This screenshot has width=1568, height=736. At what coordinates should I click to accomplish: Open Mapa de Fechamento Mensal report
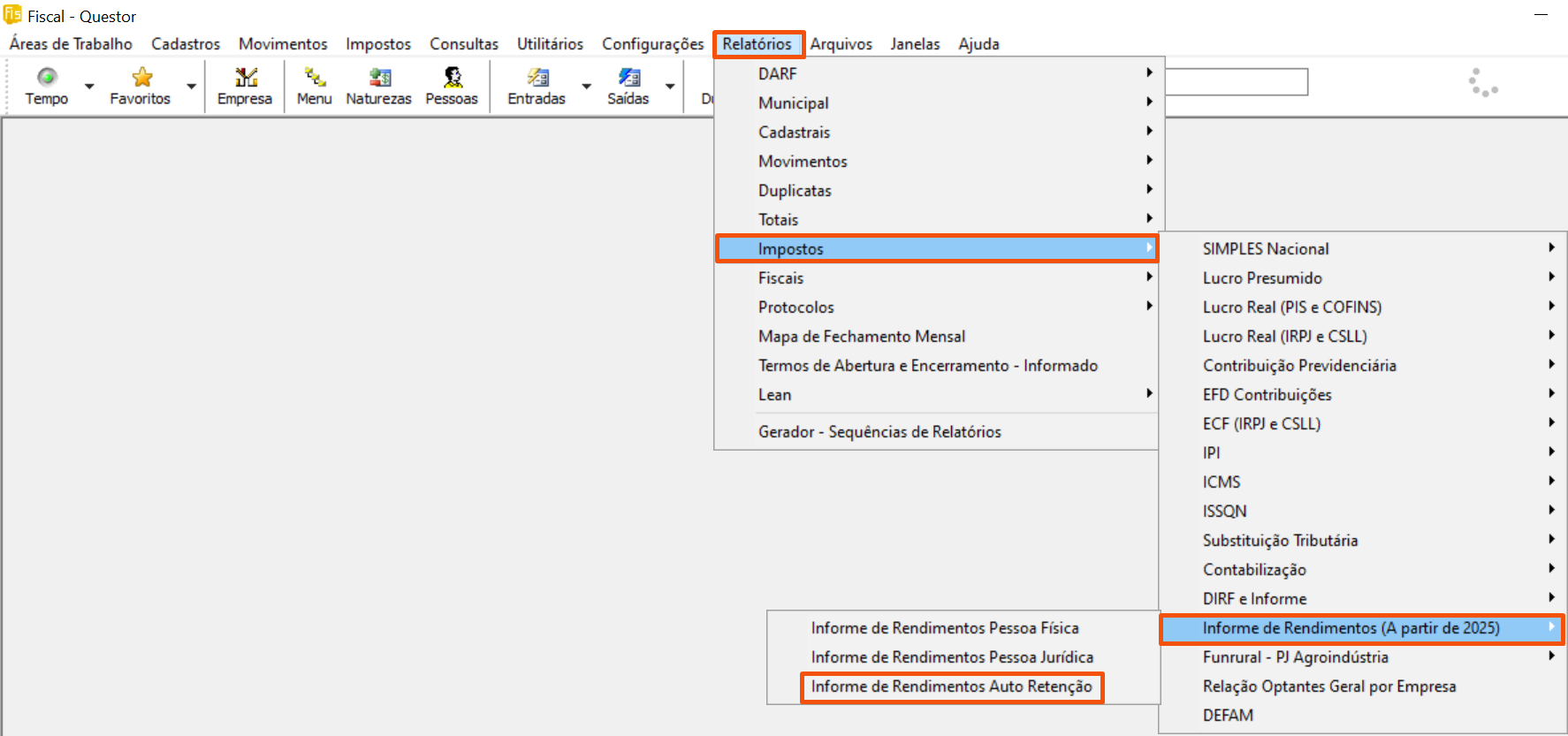pyautogui.click(x=861, y=337)
